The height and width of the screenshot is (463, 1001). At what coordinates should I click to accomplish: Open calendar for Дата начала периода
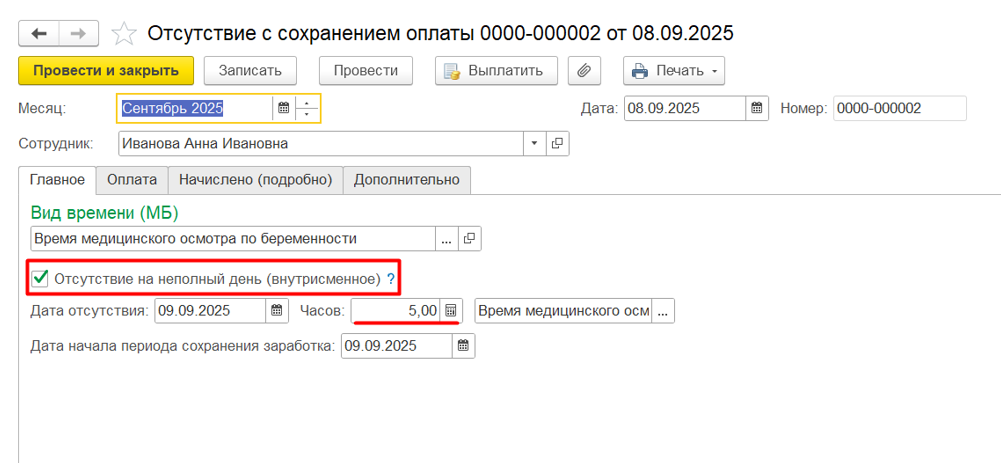pos(463,346)
